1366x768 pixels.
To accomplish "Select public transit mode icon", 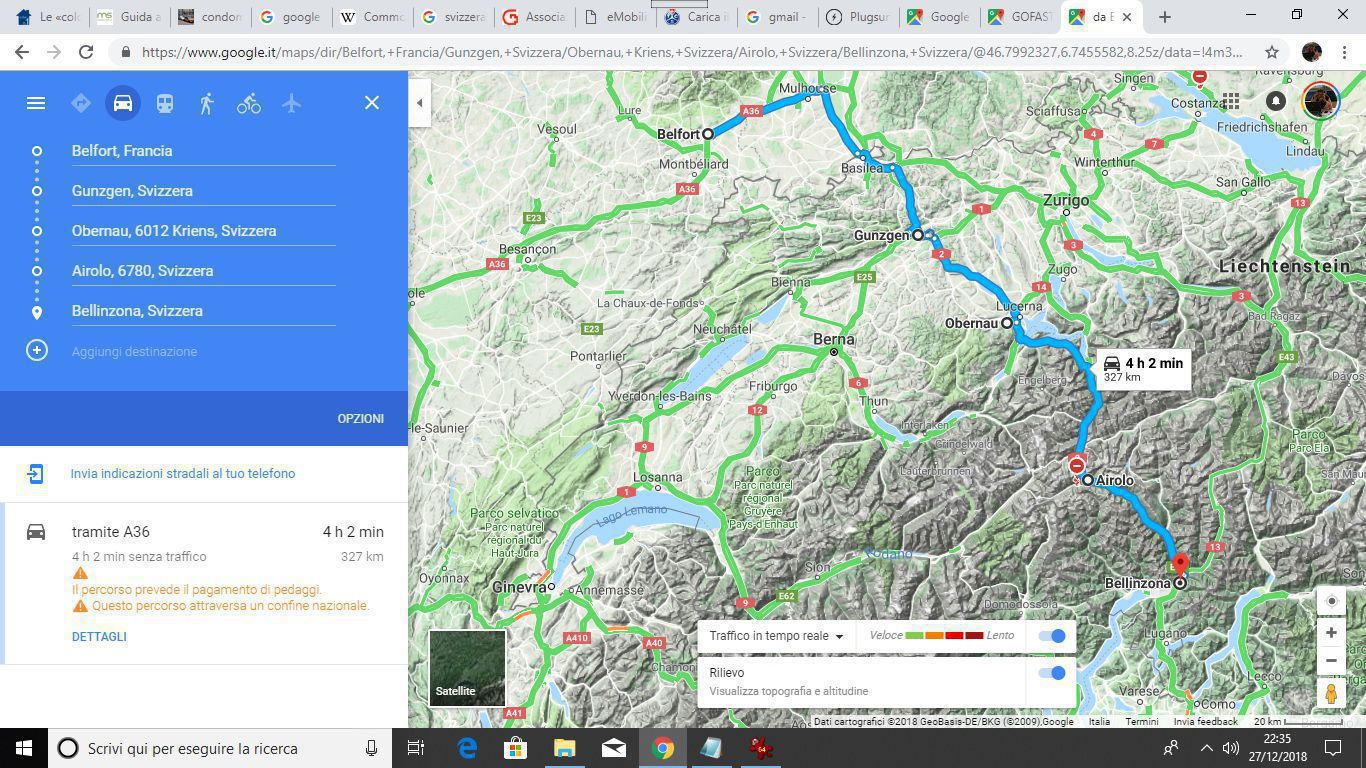I will pos(165,103).
